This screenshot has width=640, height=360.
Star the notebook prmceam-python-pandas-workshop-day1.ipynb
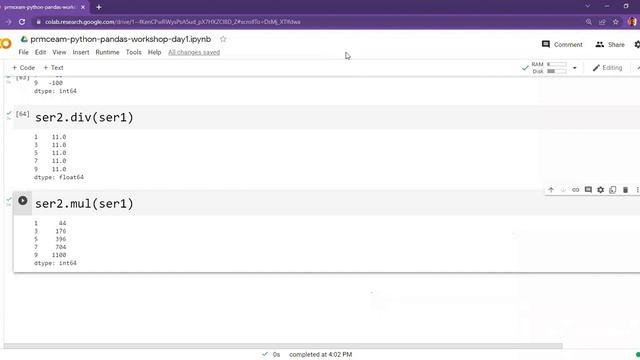point(223,39)
